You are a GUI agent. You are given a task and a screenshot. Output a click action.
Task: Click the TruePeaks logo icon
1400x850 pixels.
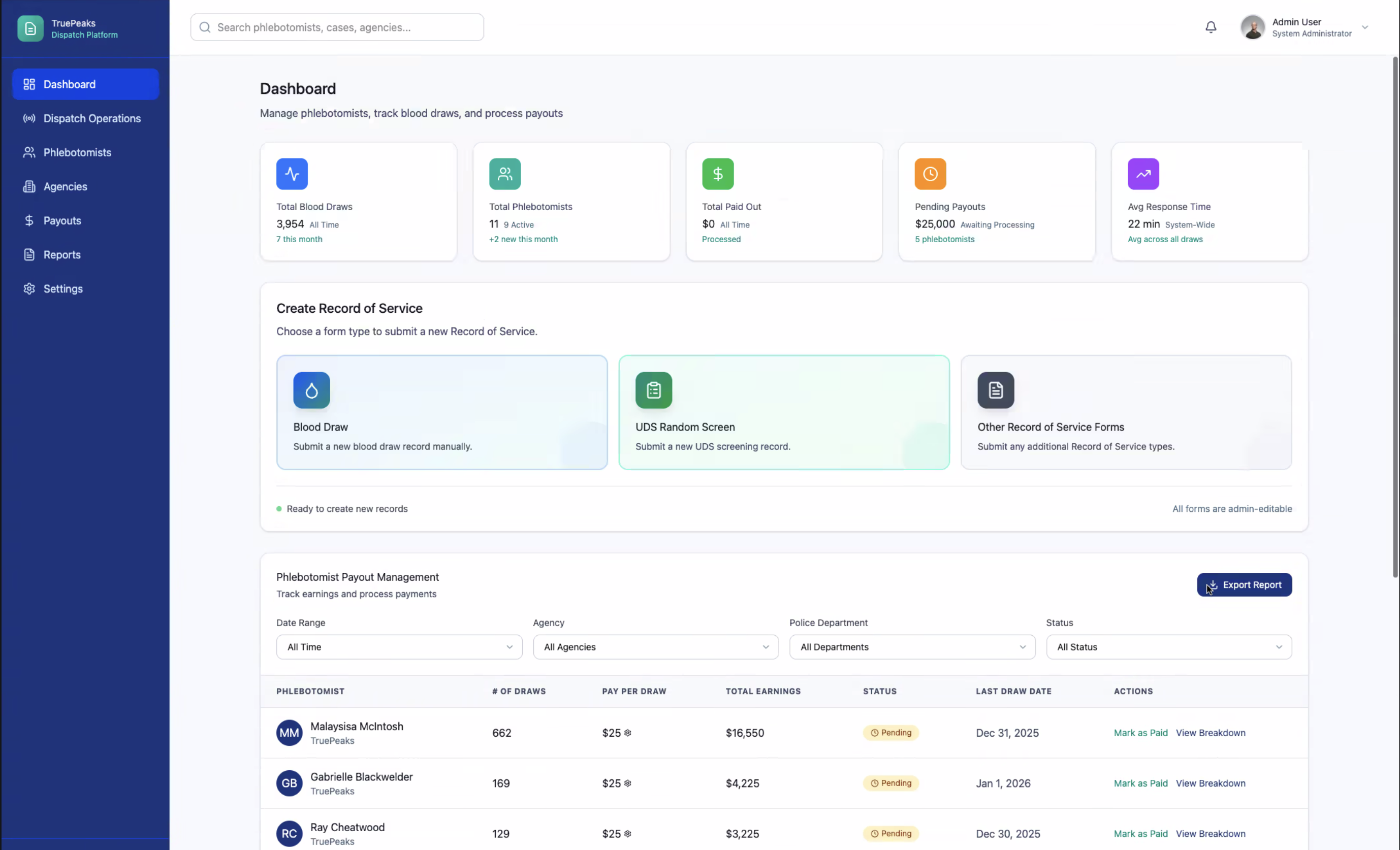[x=30, y=28]
